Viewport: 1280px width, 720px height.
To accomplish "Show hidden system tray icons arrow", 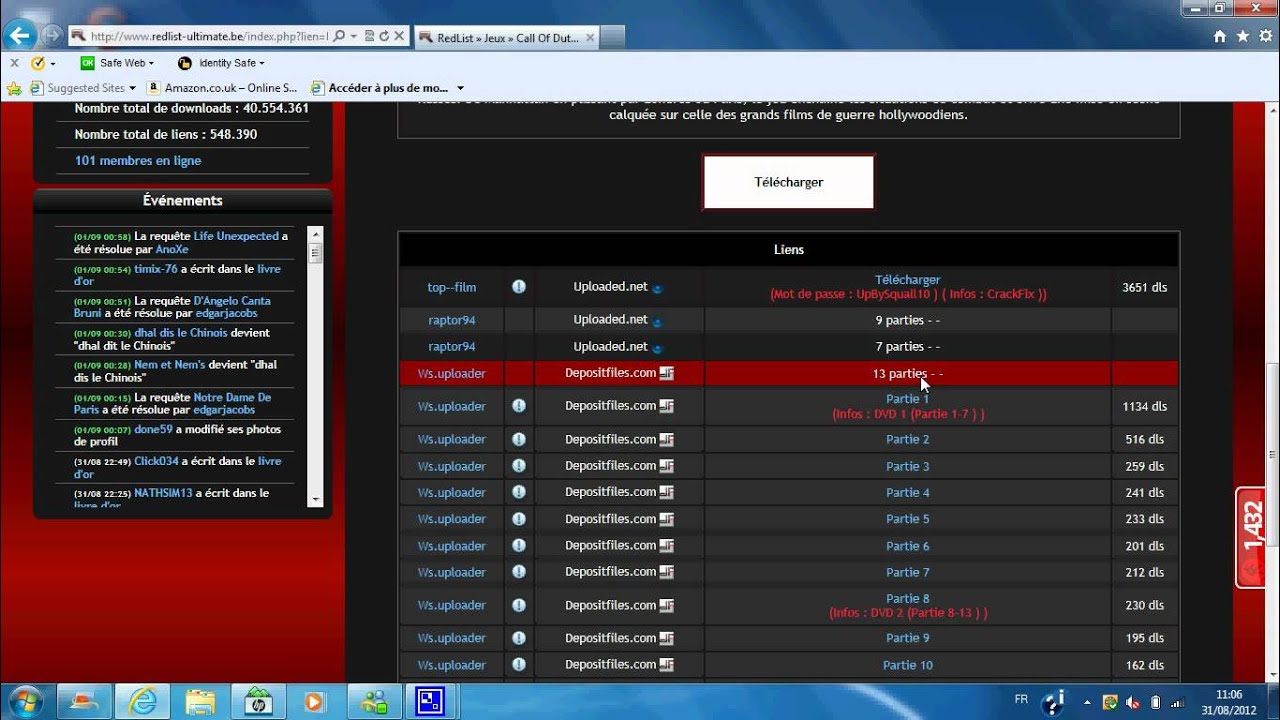I will point(1087,702).
